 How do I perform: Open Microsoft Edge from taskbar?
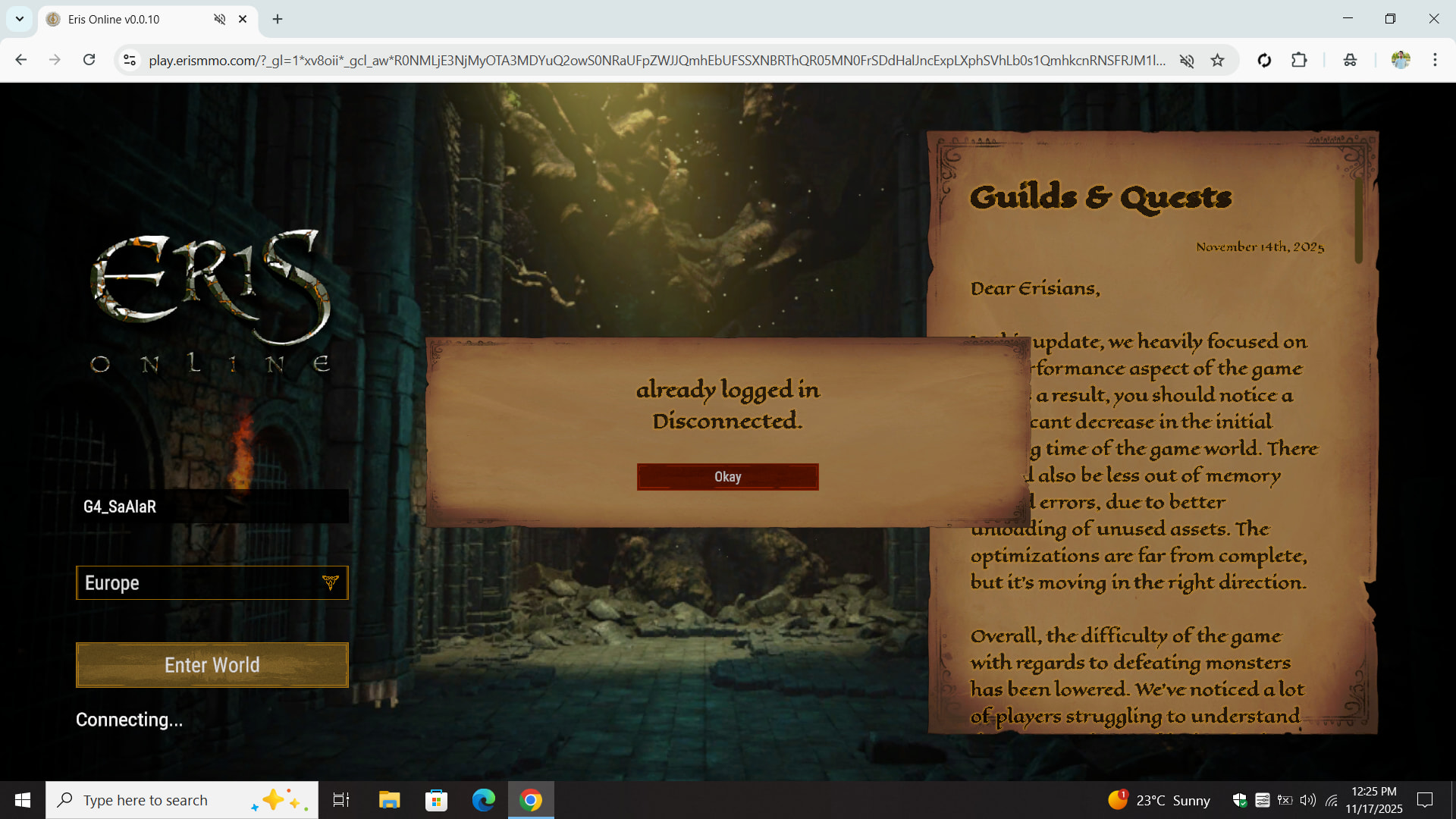click(x=483, y=800)
